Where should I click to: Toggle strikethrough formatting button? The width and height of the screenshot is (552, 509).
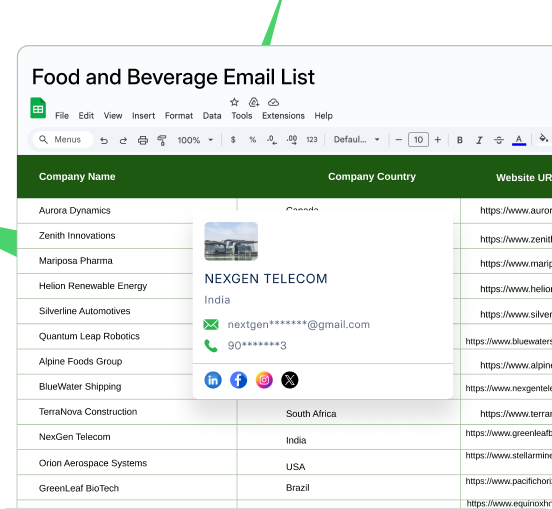(499, 140)
